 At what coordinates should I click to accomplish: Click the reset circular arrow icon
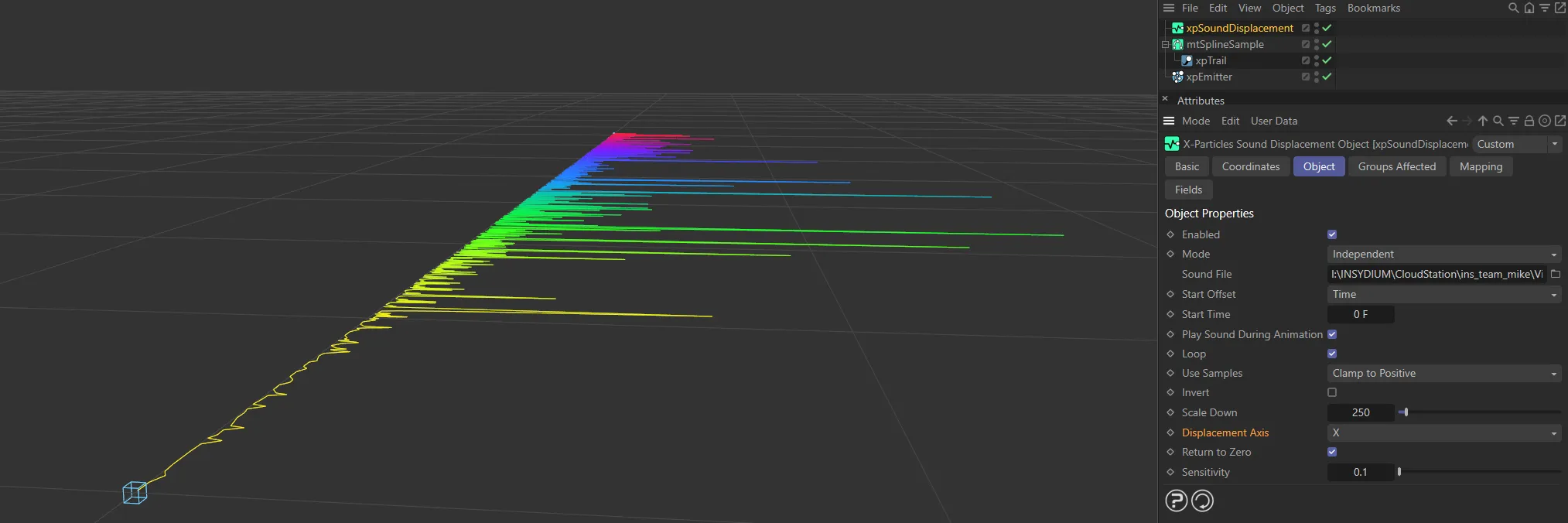tap(1203, 501)
